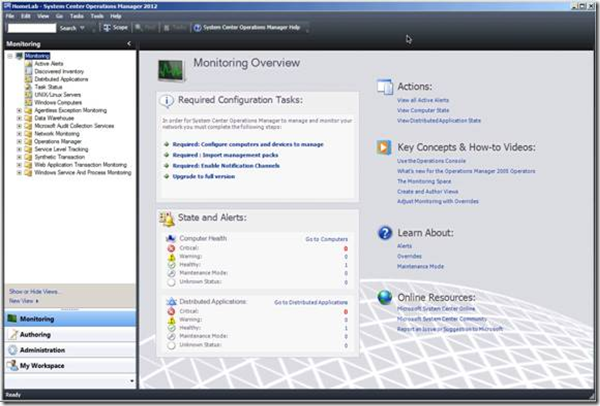Open Required: Import management packs link
This screenshot has width=600, height=406.
click(225, 155)
